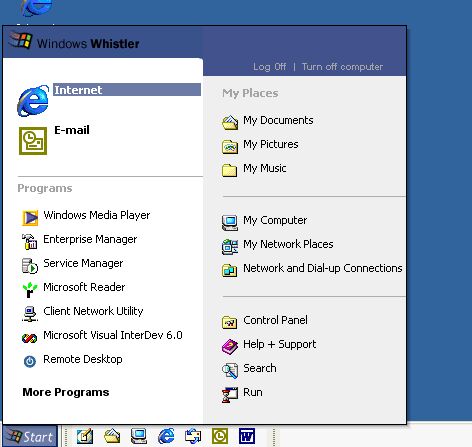Click the Search magnifier icon
This screenshot has width=472, height=447.
coord(230,370)
